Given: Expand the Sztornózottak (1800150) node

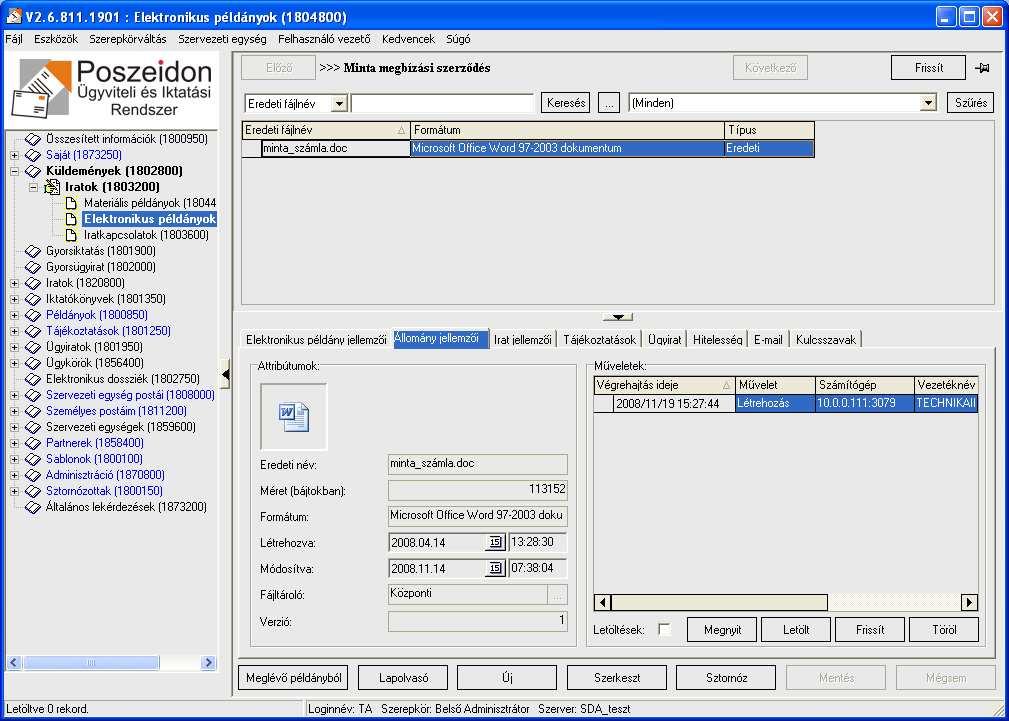Looking at the screenshot, I should tap(14, 491).
